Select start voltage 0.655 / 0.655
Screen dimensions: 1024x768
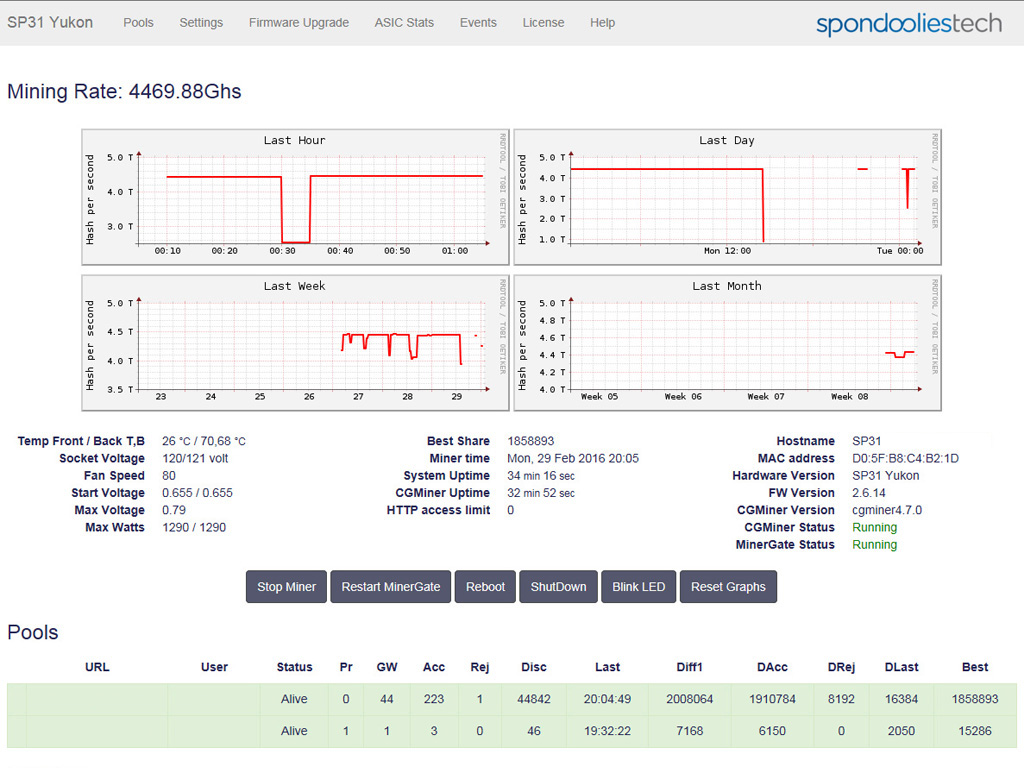[197, 492]
